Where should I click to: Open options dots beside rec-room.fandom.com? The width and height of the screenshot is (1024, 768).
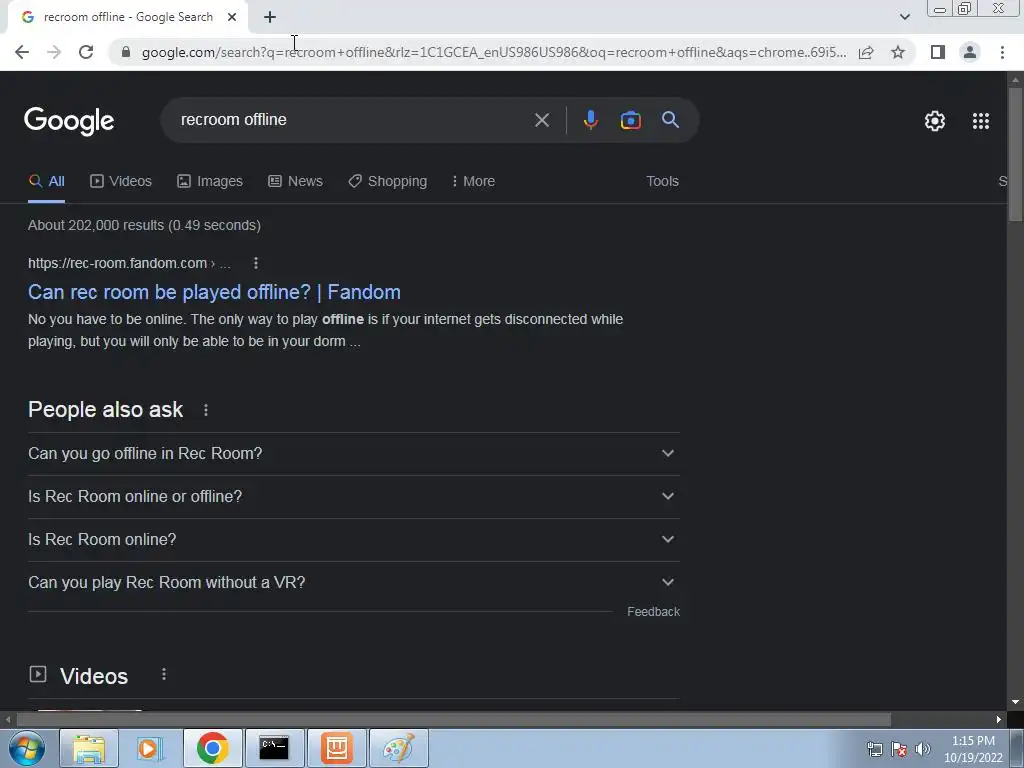coord(255,263)
